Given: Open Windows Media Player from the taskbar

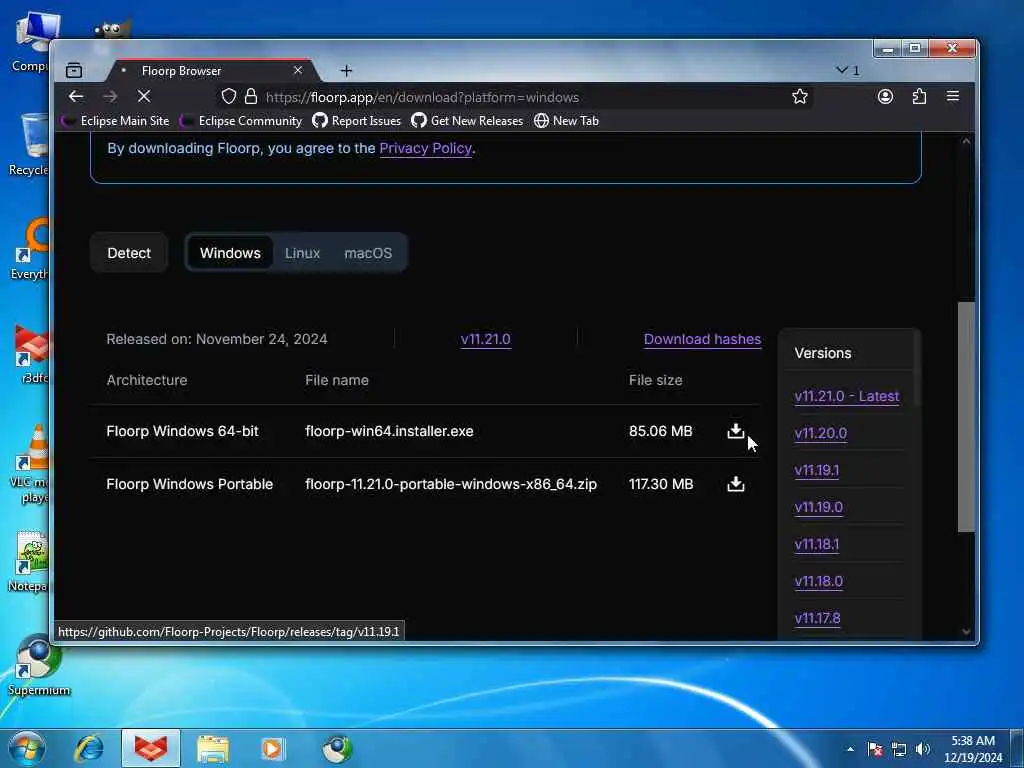Looking at the screenshot, I should tap(272, 748).
